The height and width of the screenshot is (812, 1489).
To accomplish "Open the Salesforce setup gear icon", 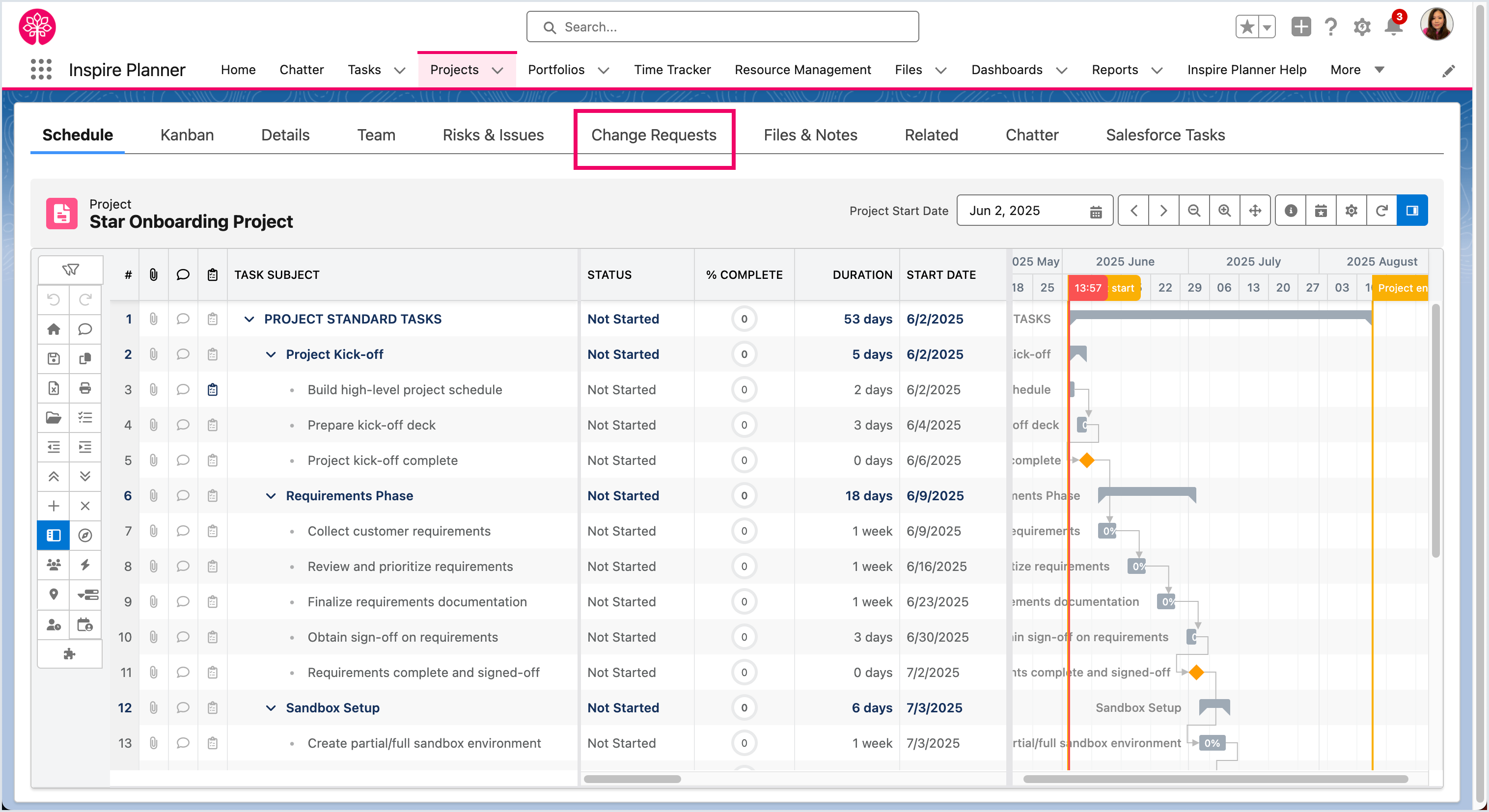I will 1362,27.
